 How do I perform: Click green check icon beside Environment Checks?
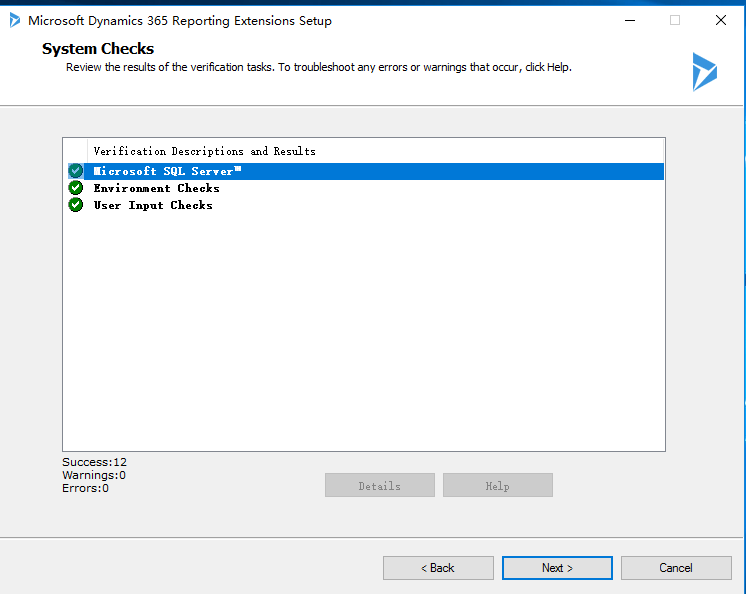point(76,188)
